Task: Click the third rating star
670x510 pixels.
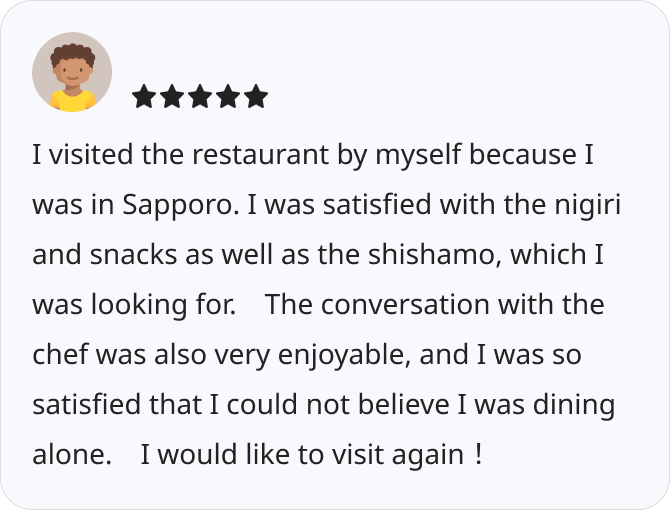Action: [x=200, y=96]
